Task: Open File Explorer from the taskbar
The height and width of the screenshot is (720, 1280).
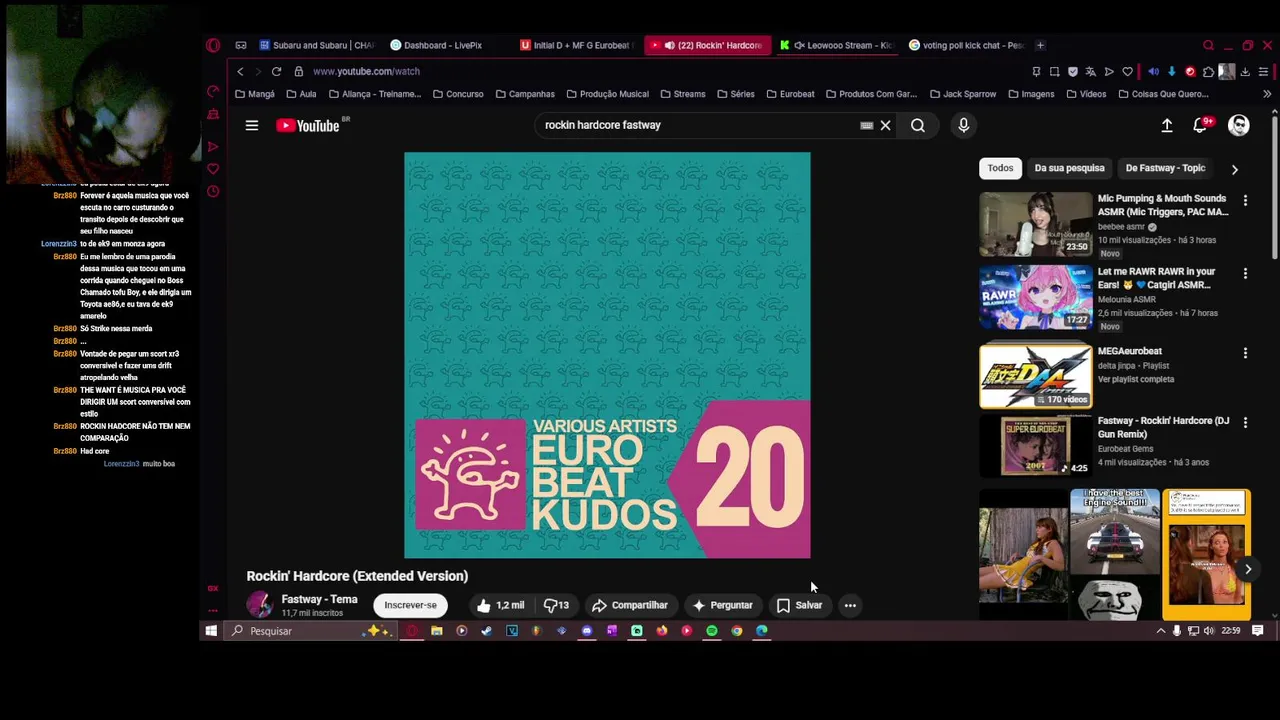Action: (x=437, y=631)
